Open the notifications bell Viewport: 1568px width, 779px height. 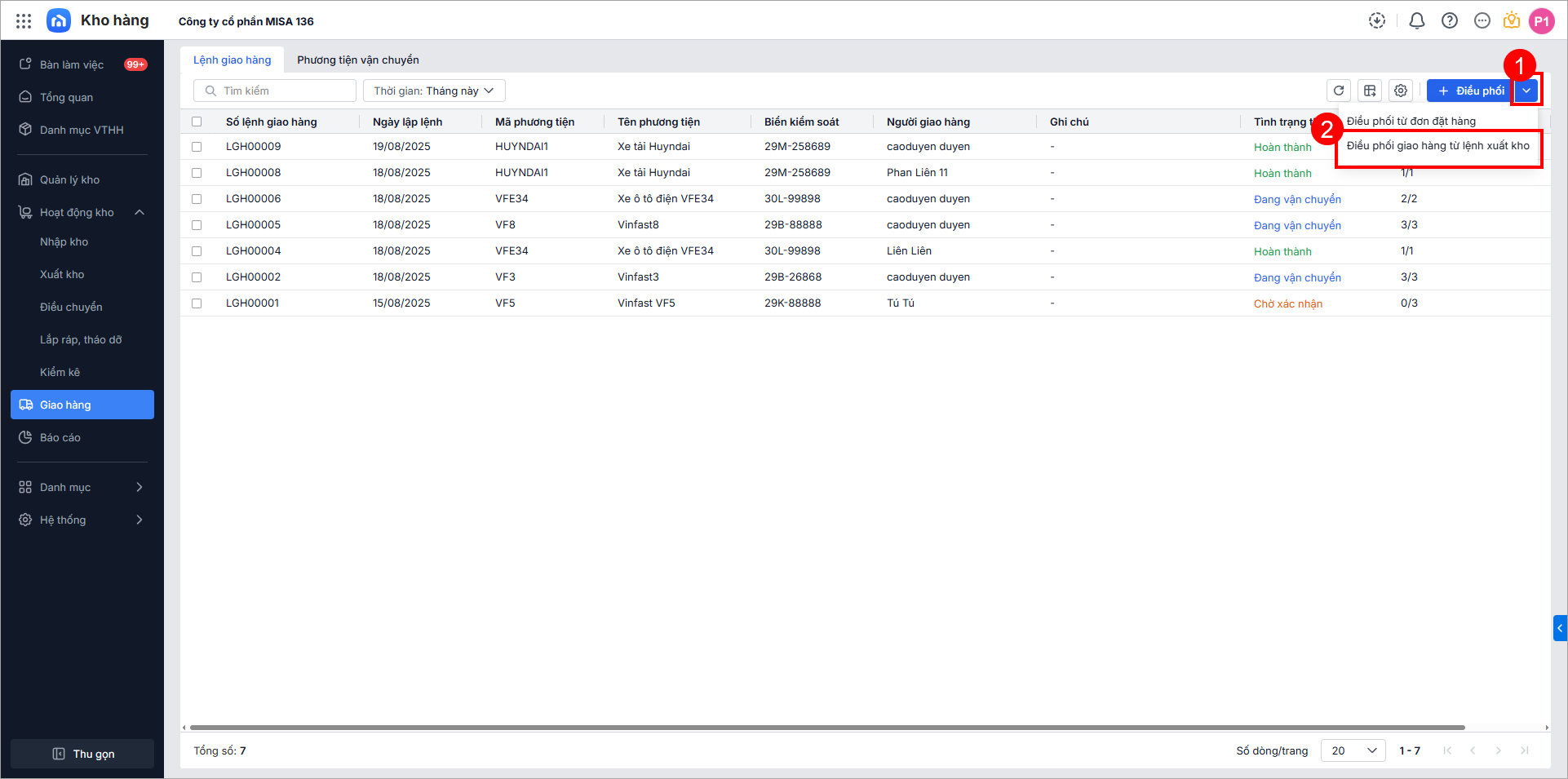(x=1417, y=21)
